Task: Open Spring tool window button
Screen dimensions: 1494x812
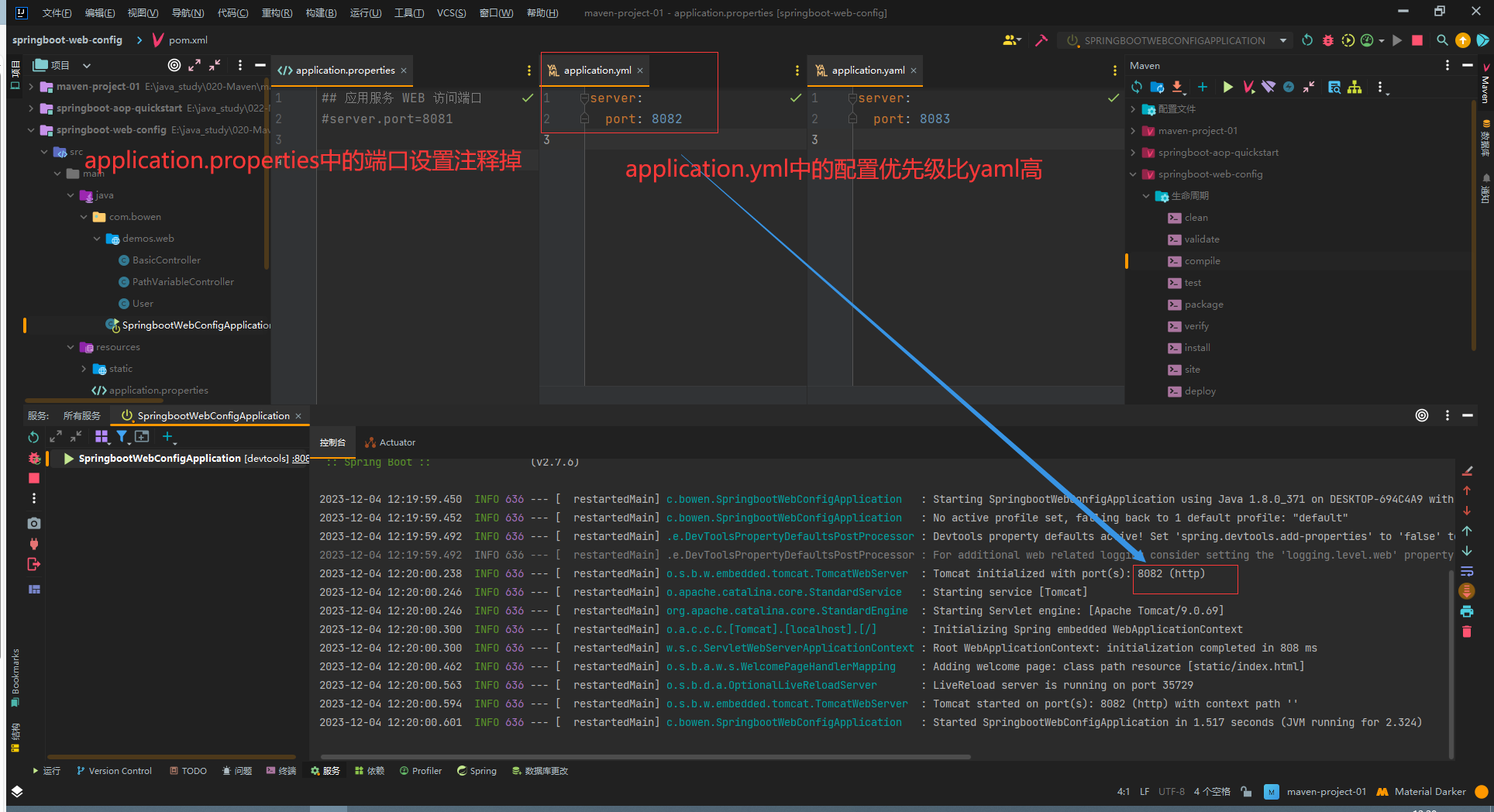Action: tap(477, 771)
